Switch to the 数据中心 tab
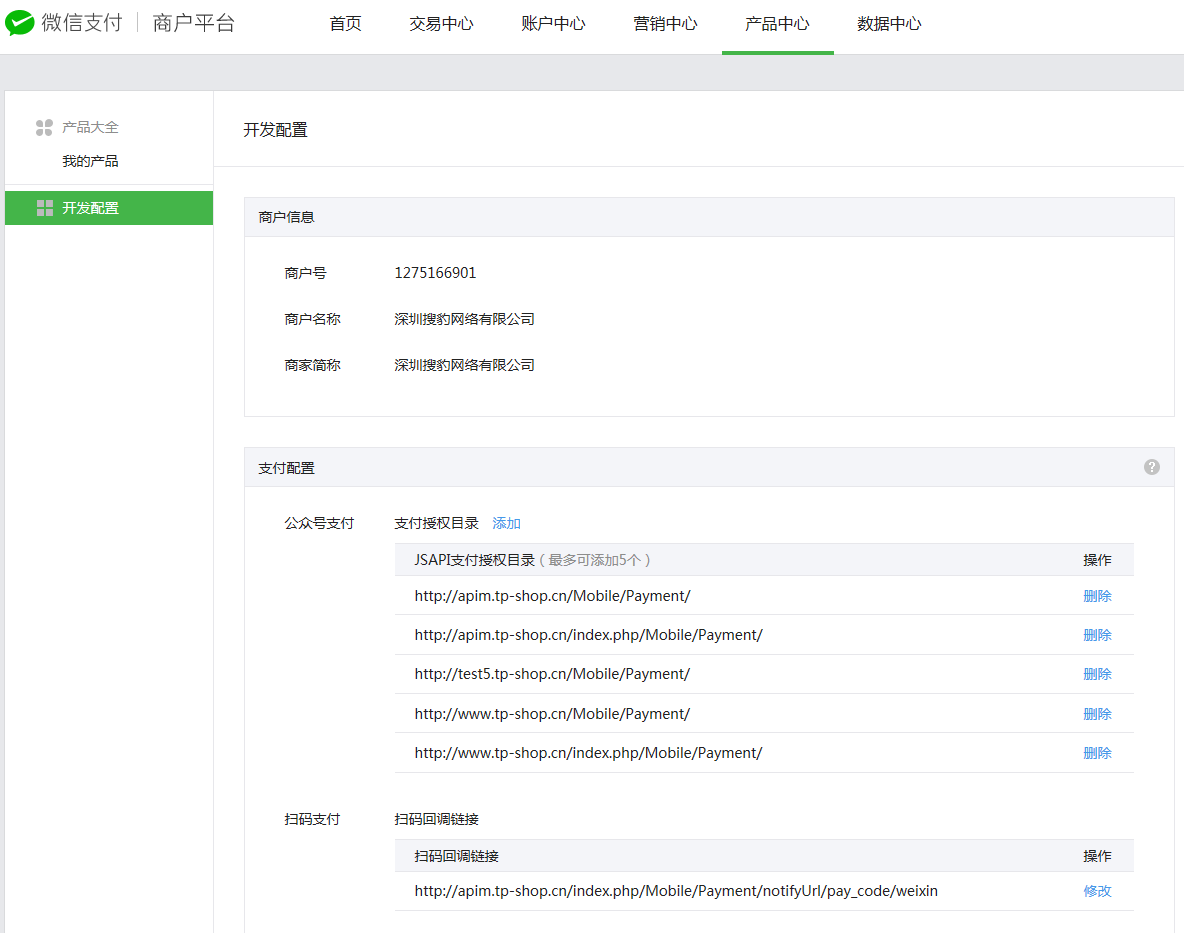This screenshot has width=1184, height=933. (x=889, y=24)
